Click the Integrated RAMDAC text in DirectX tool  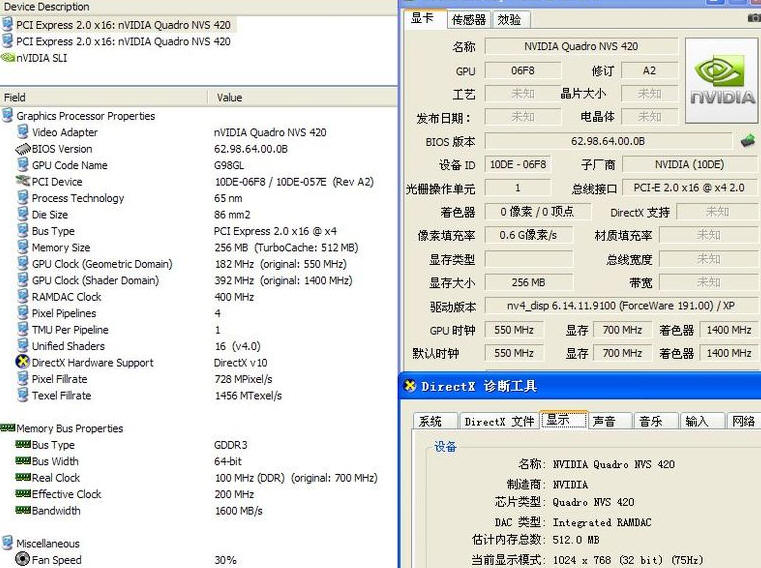pos(602,522)
